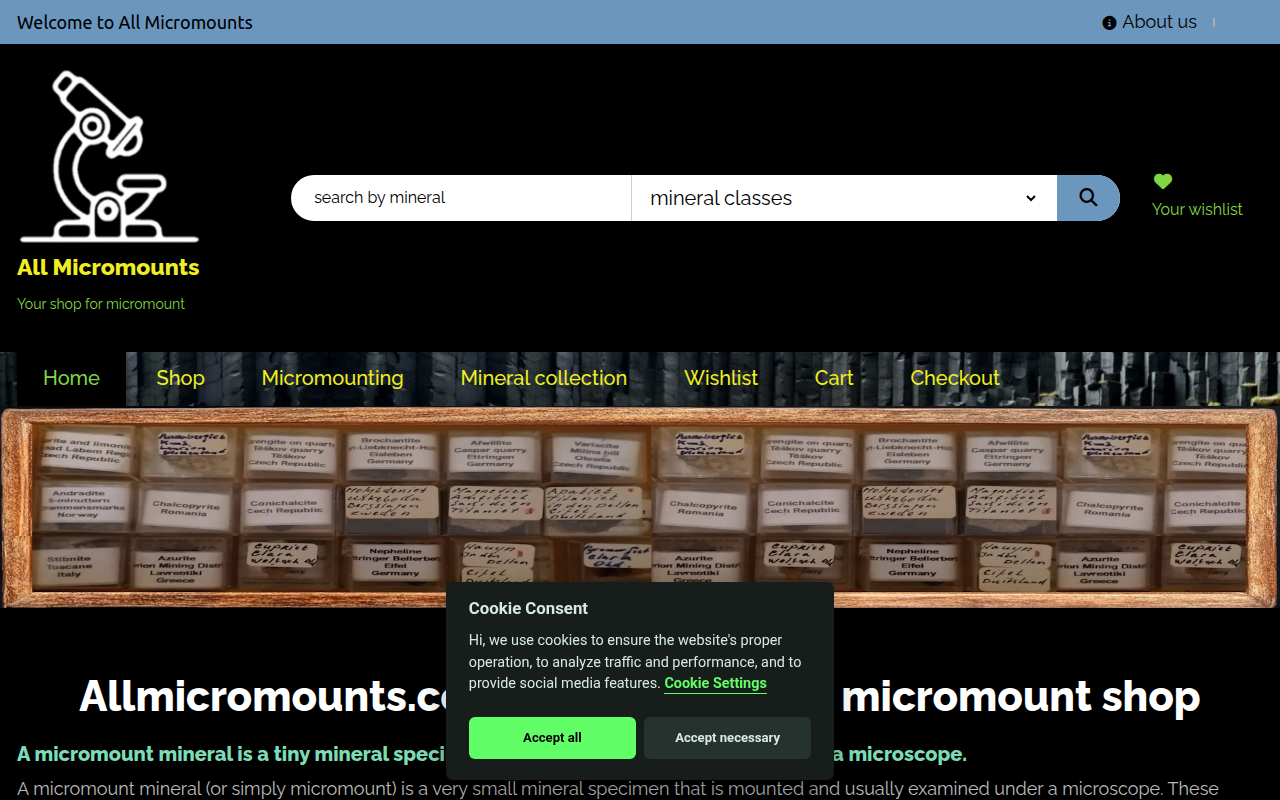Open the Home menu item
Screen dimensions: 1280x800
coord(71,378)
